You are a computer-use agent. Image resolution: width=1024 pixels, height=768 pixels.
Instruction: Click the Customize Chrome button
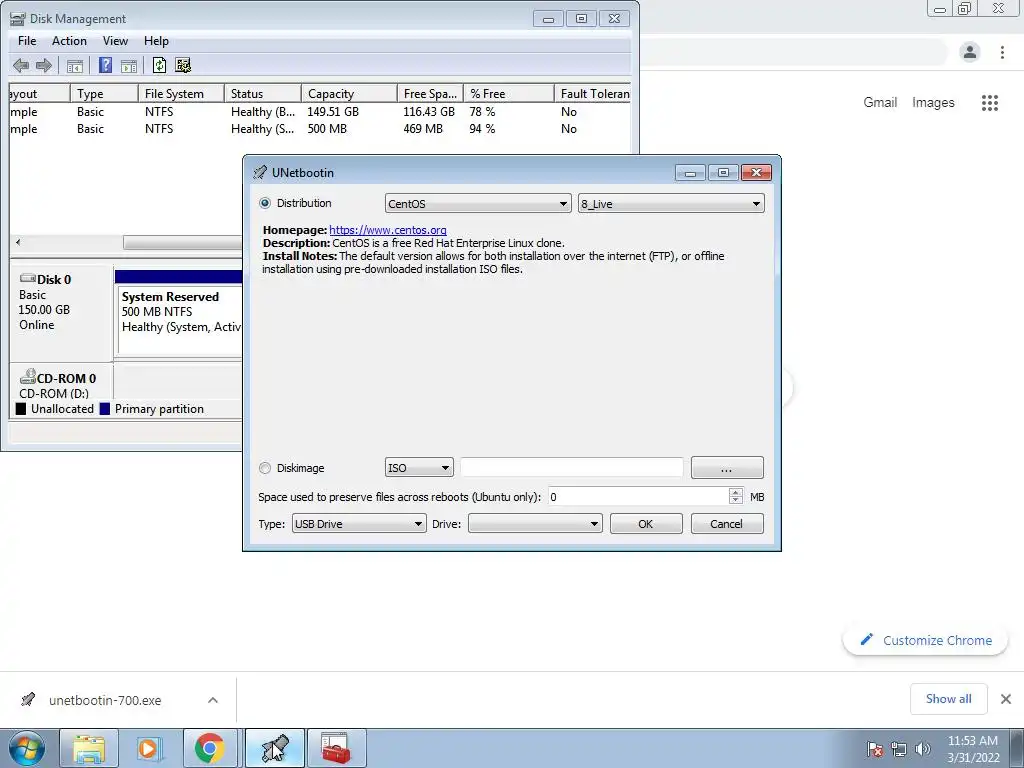tap(925, 640)
